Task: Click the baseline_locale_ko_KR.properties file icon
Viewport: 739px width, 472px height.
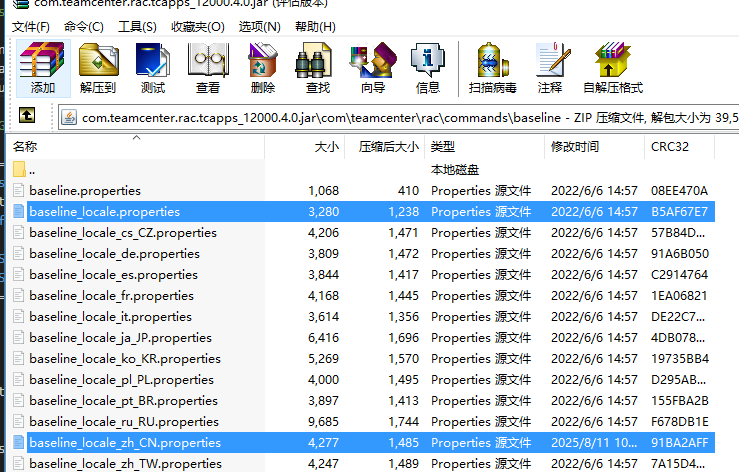Action: click(x=18, y=358)
